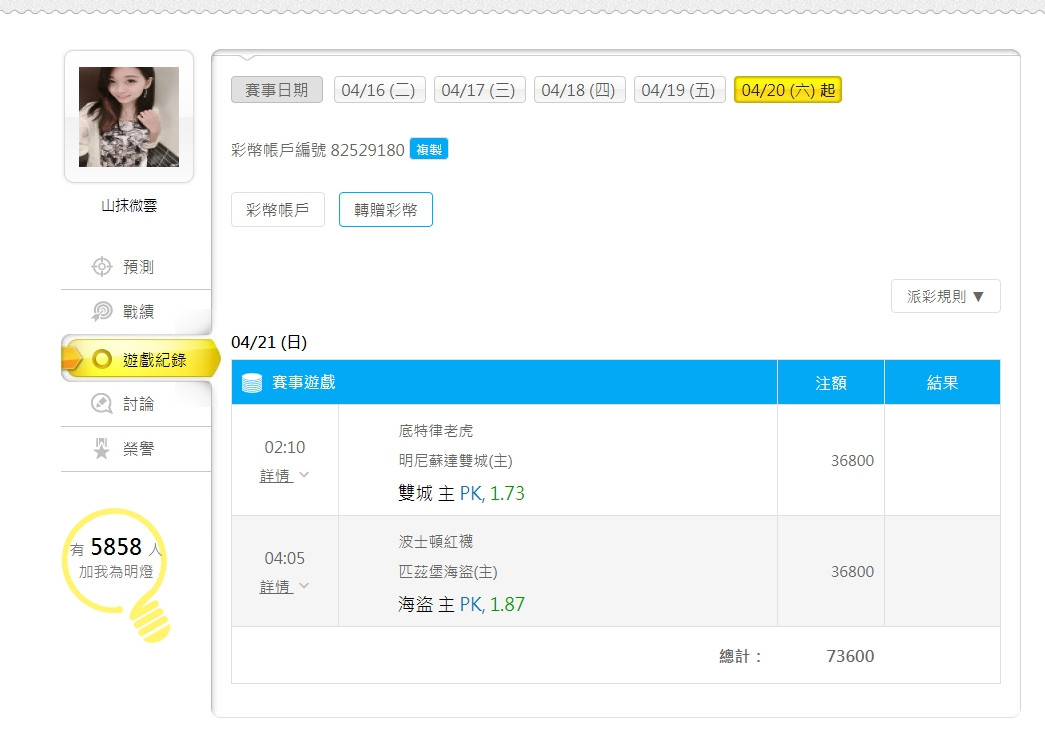Click the pick 海盜 主 PK, 1.87
This screenshot has width=1045, height=736.
(x=461, y=605)
